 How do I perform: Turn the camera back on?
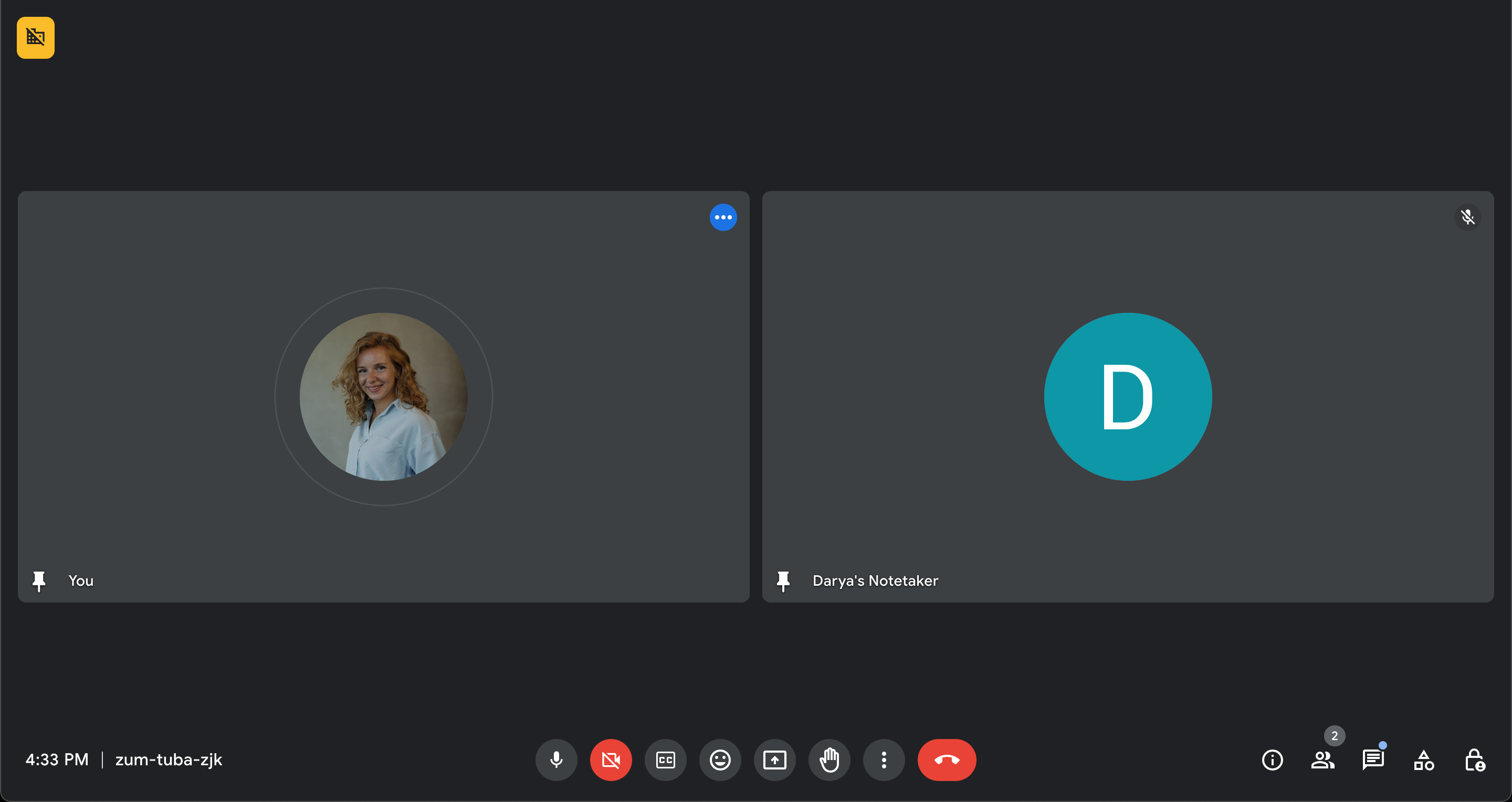tap(611, 760)
